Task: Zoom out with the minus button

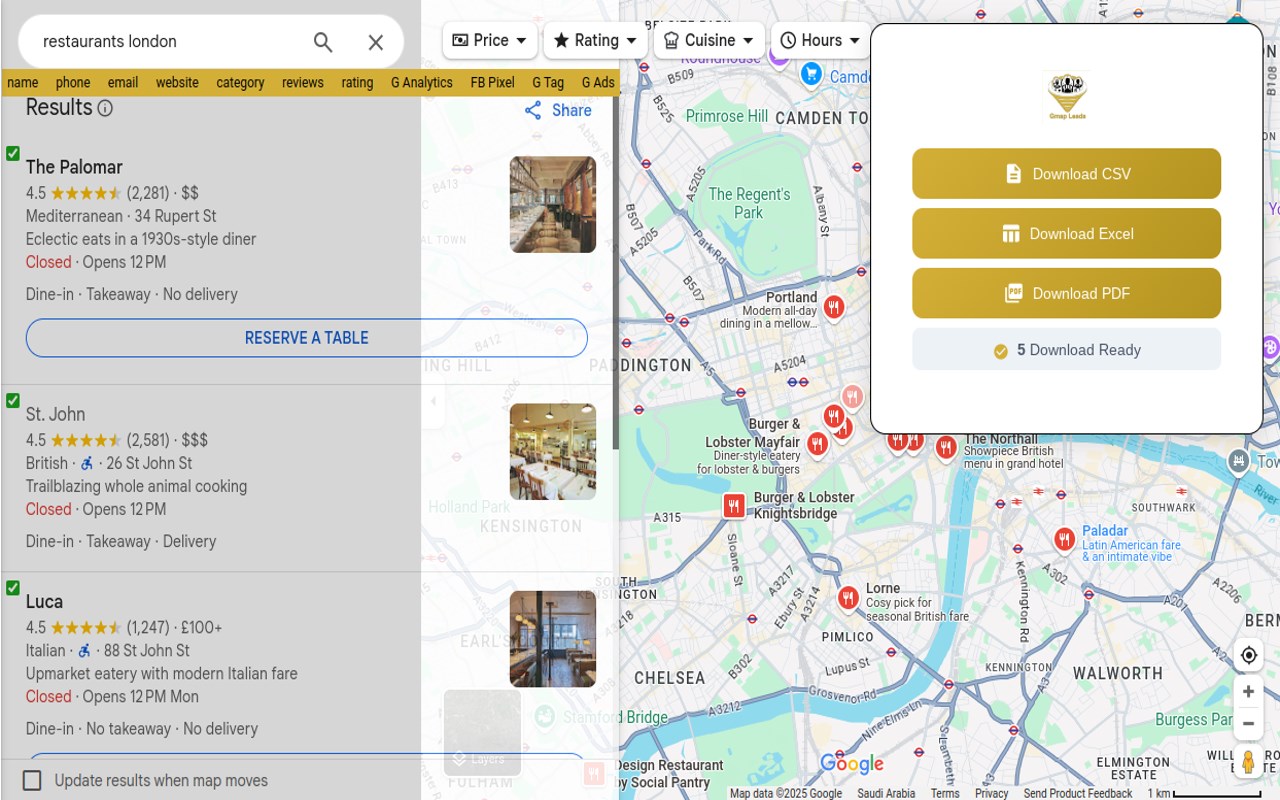Action: (x=1248, y=724)
